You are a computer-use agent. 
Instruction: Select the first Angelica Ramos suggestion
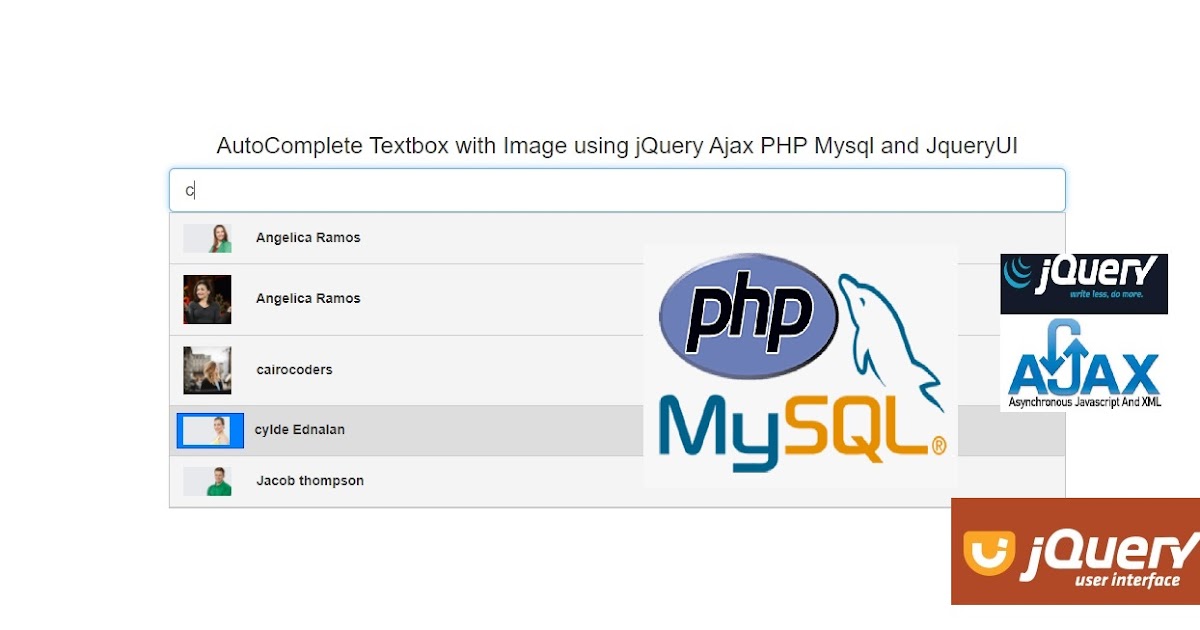pos(400,238)
